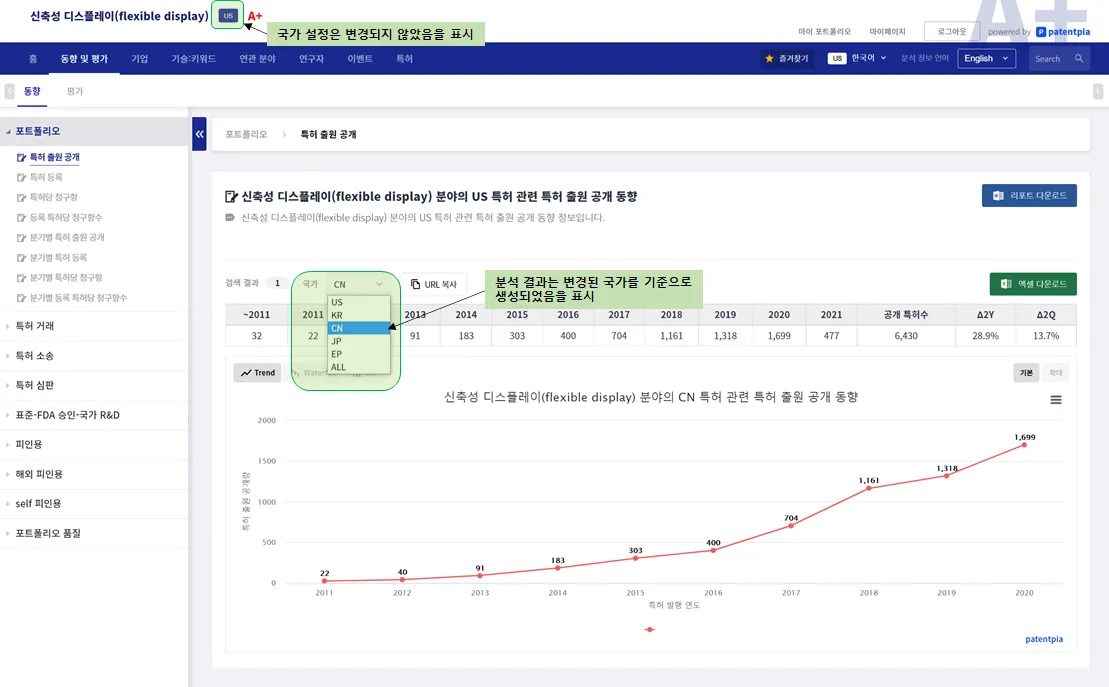Select JP in country list
Image resolution: width=1109 pixels, height=687 pixels.
click(359, 341)
